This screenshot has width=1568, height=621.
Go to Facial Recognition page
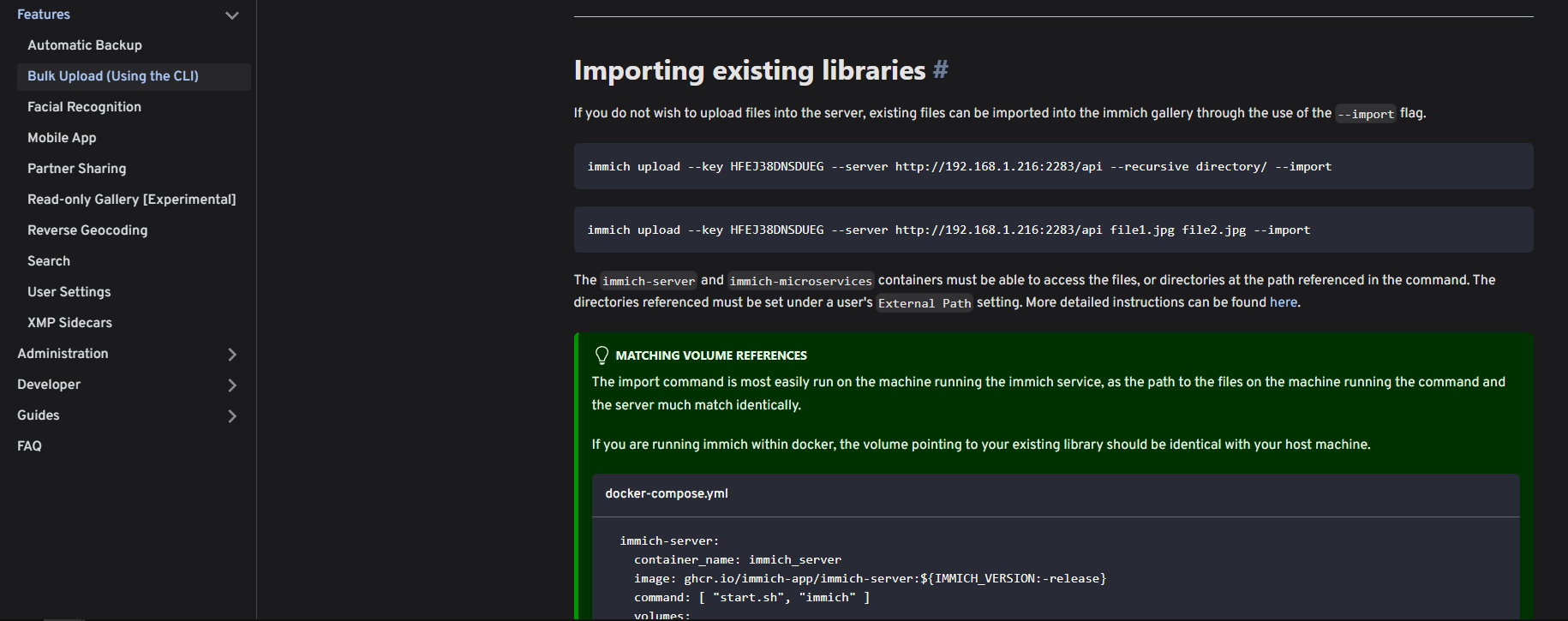[84, 107]
